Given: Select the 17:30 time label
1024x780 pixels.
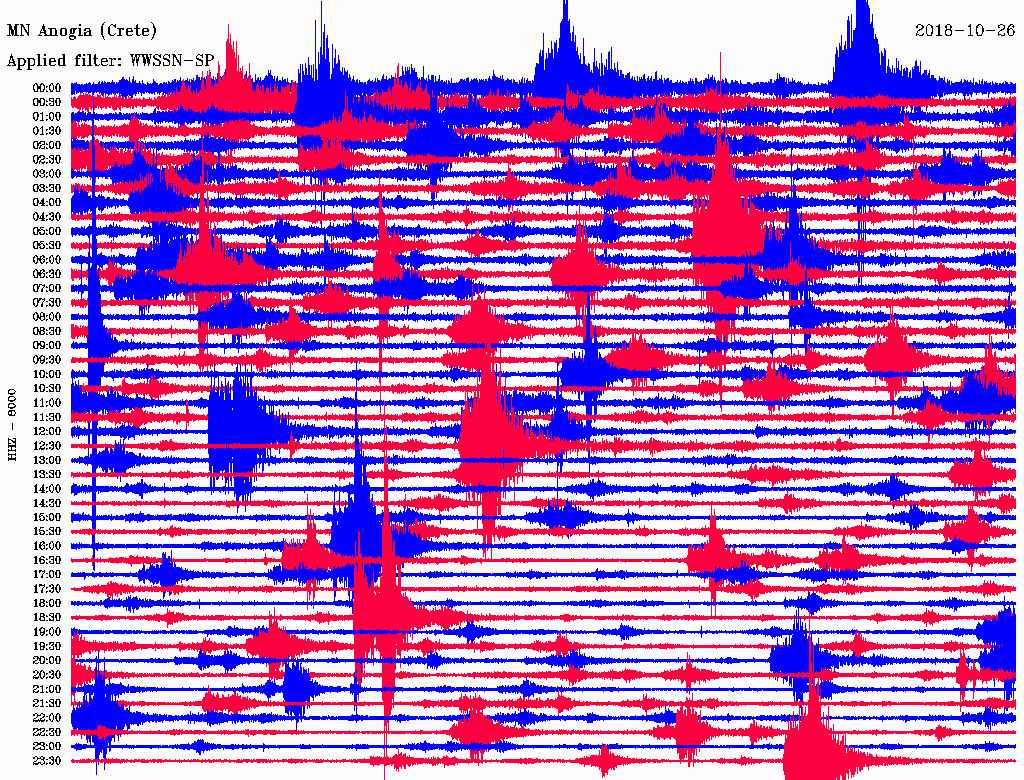Looking at the screenshot, I should pos(47,589).
